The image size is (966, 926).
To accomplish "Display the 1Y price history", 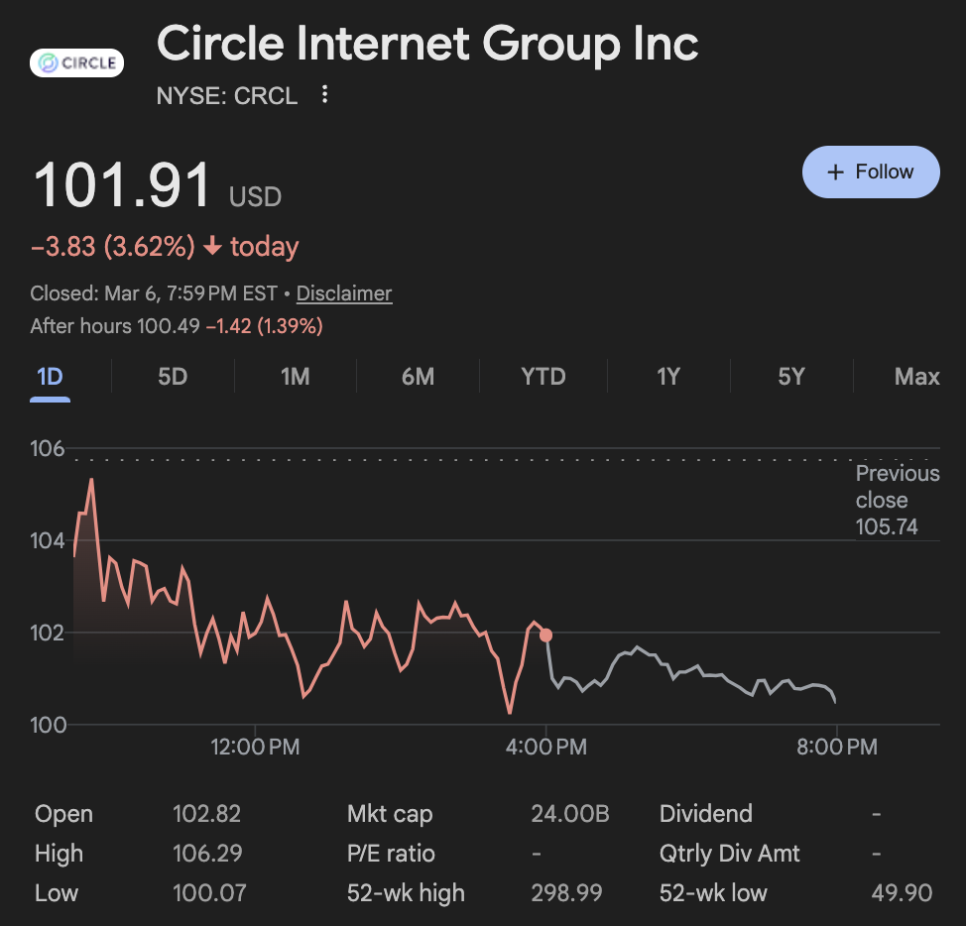I will pyautogui.click(x=668, y=377).
